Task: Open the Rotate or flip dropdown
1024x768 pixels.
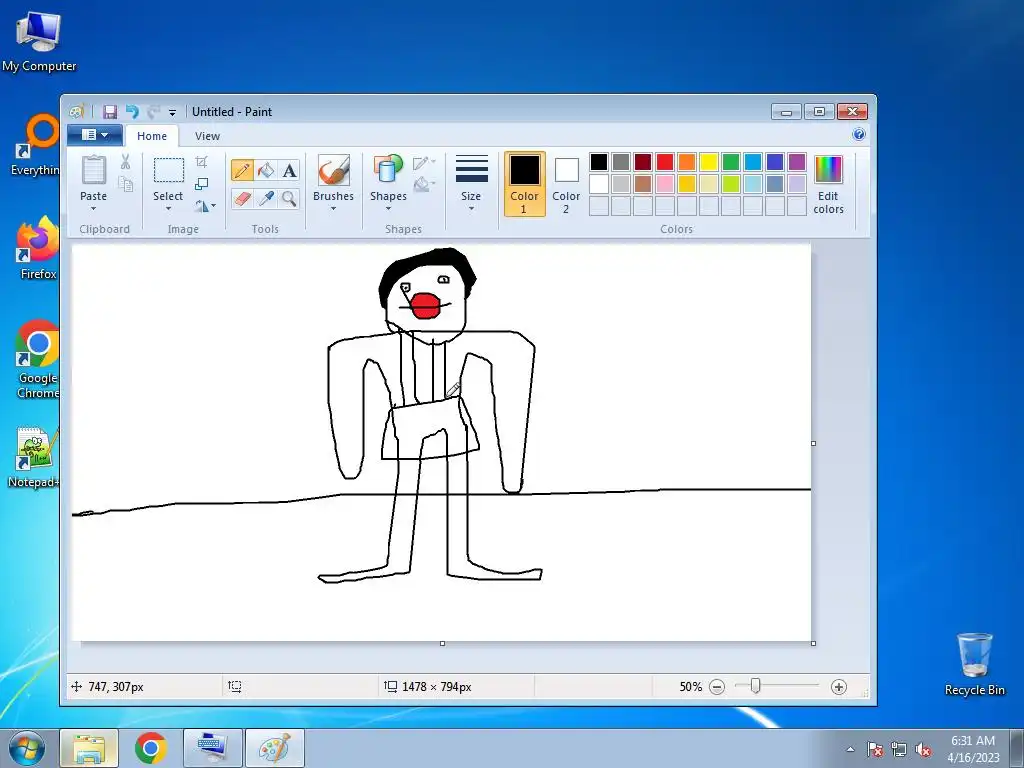Action: [x=205, y=206]
